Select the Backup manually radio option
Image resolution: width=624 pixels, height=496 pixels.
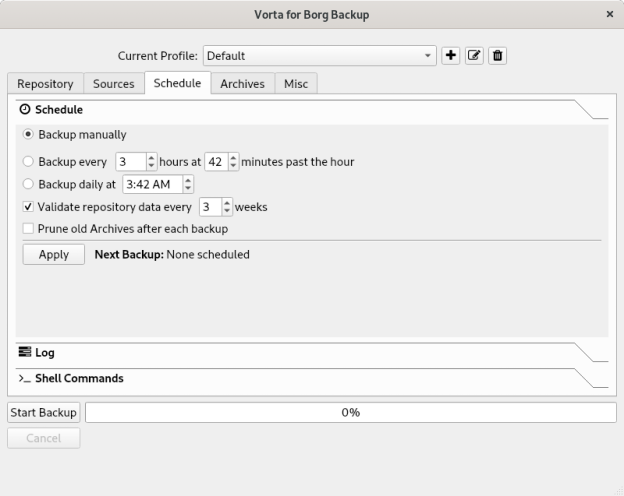[28, 134]
